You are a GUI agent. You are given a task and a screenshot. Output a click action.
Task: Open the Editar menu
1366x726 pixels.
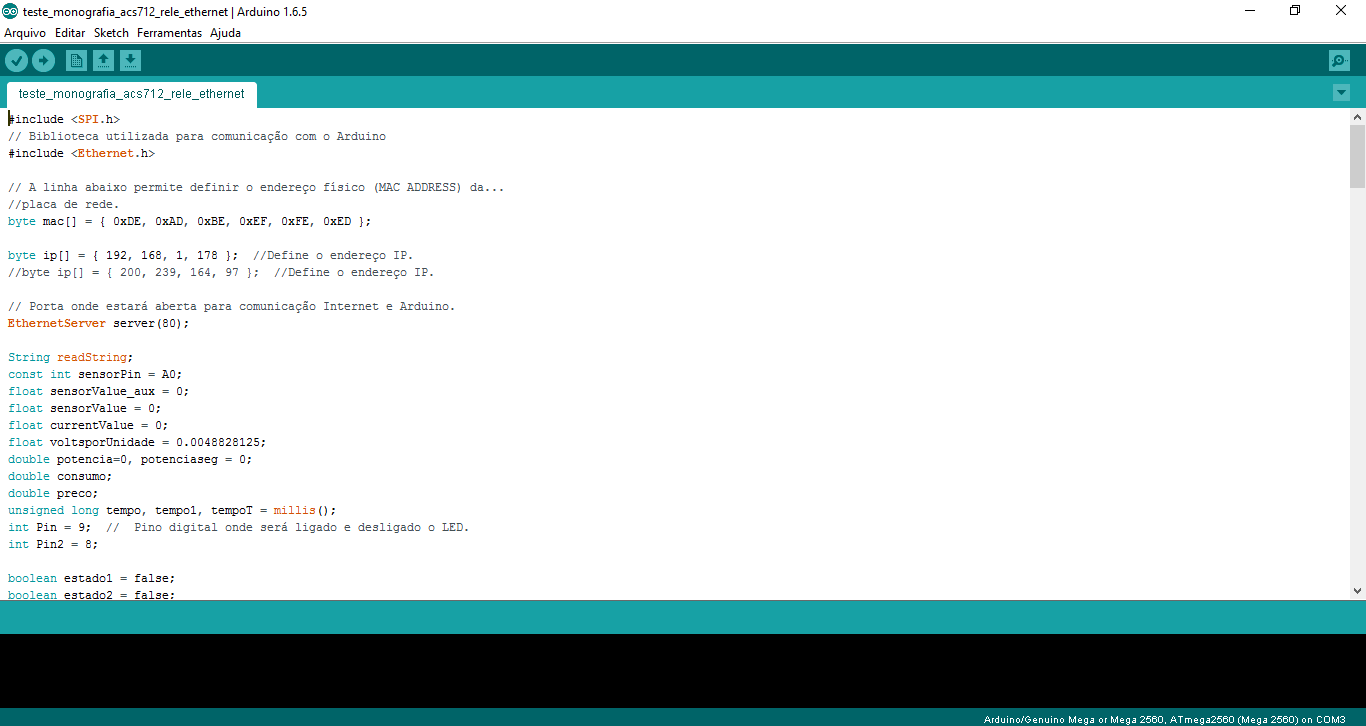(x=70, y=33)
